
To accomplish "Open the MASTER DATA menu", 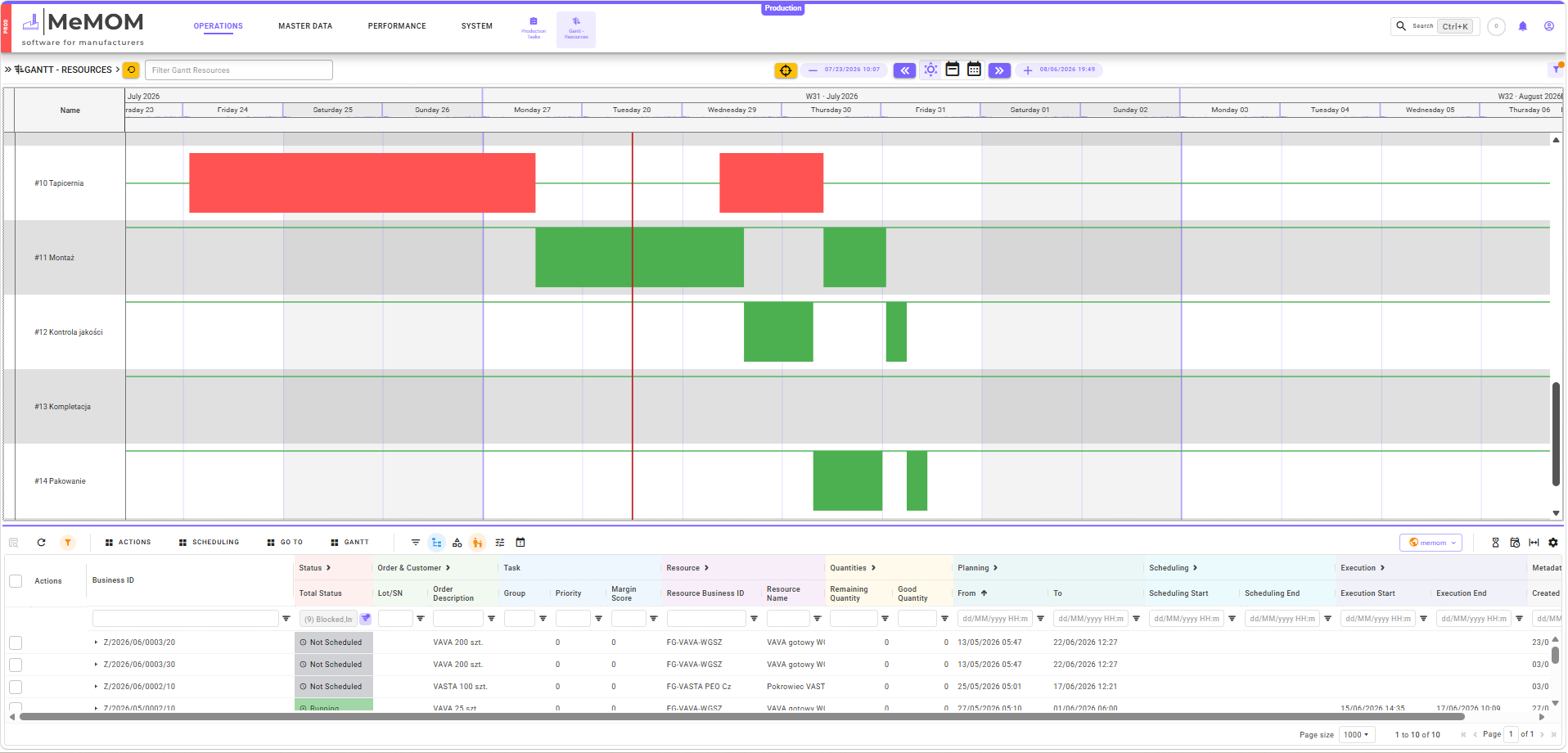I will pyautogui.click(x=305, y=26).
